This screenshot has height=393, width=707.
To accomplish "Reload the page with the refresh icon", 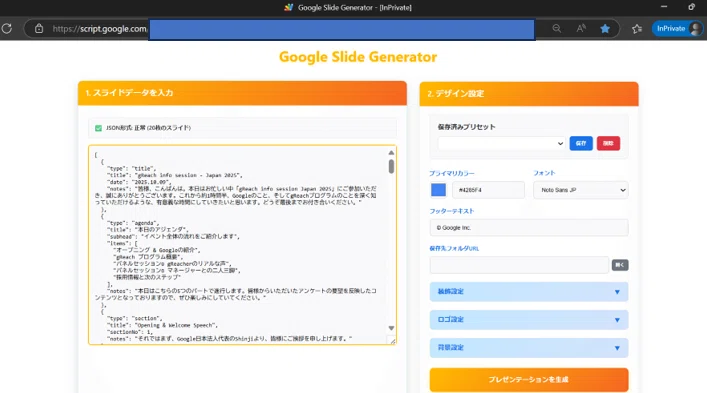I will (x=7, y=28).
